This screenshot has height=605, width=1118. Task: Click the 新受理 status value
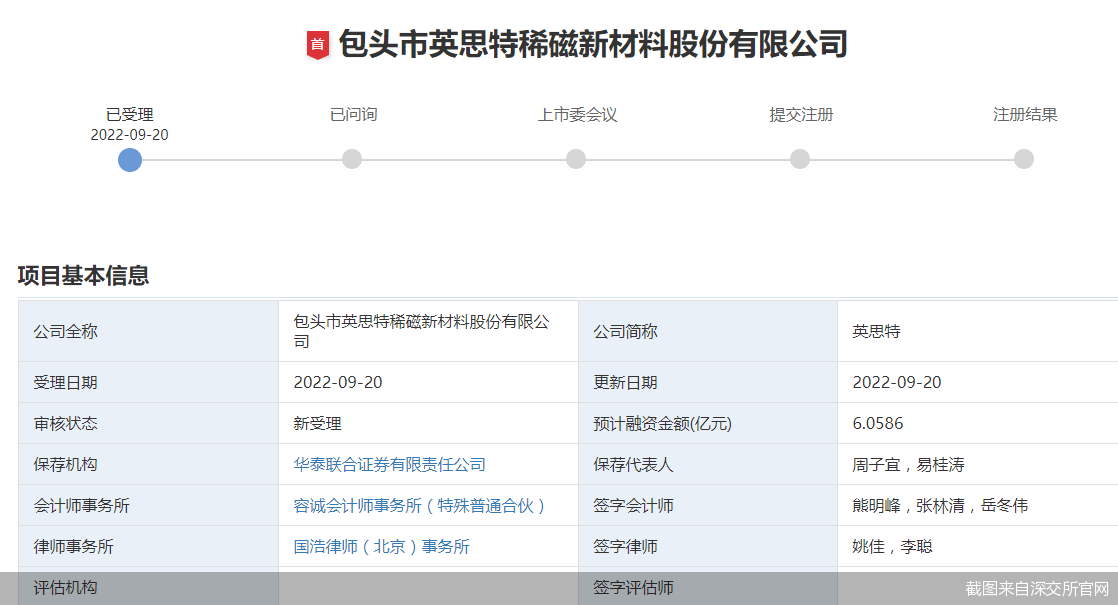coord(317,423)
